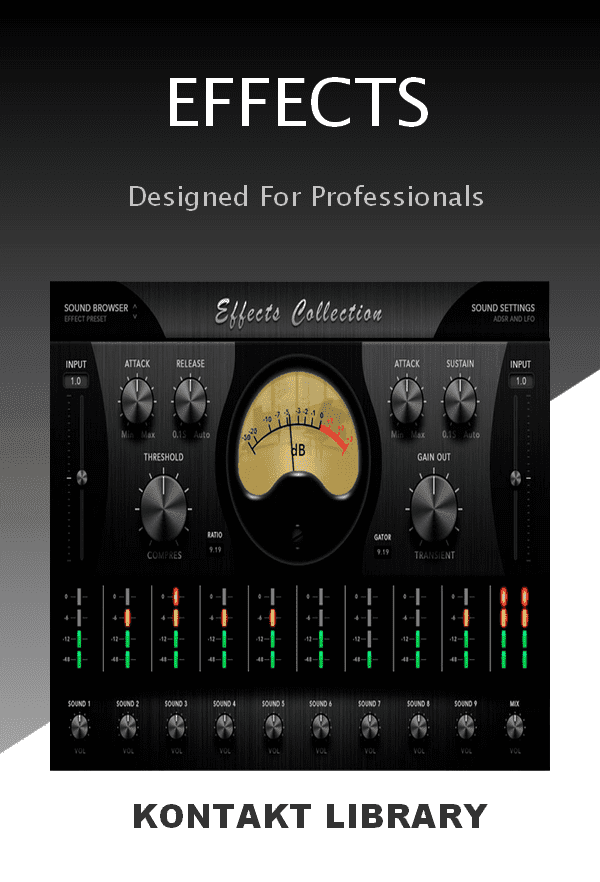Screen dimensions: 600x882
Task: Adjust the Sound 8 volume knob
Action: [418, 727]
